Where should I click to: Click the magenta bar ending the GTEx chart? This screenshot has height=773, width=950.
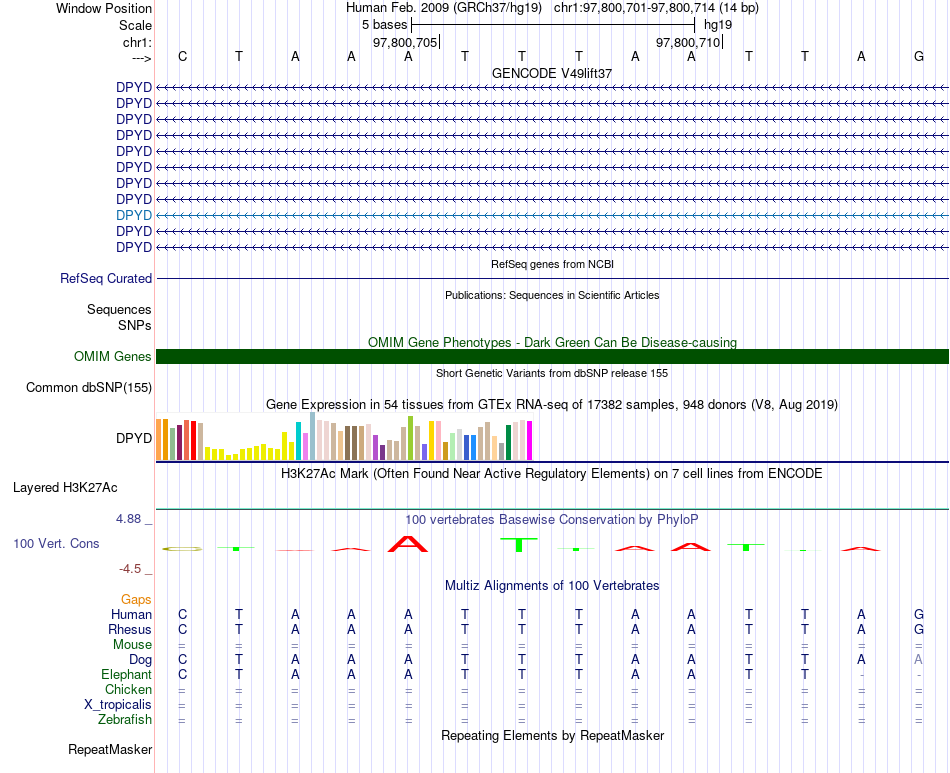[x=530, y=440]
